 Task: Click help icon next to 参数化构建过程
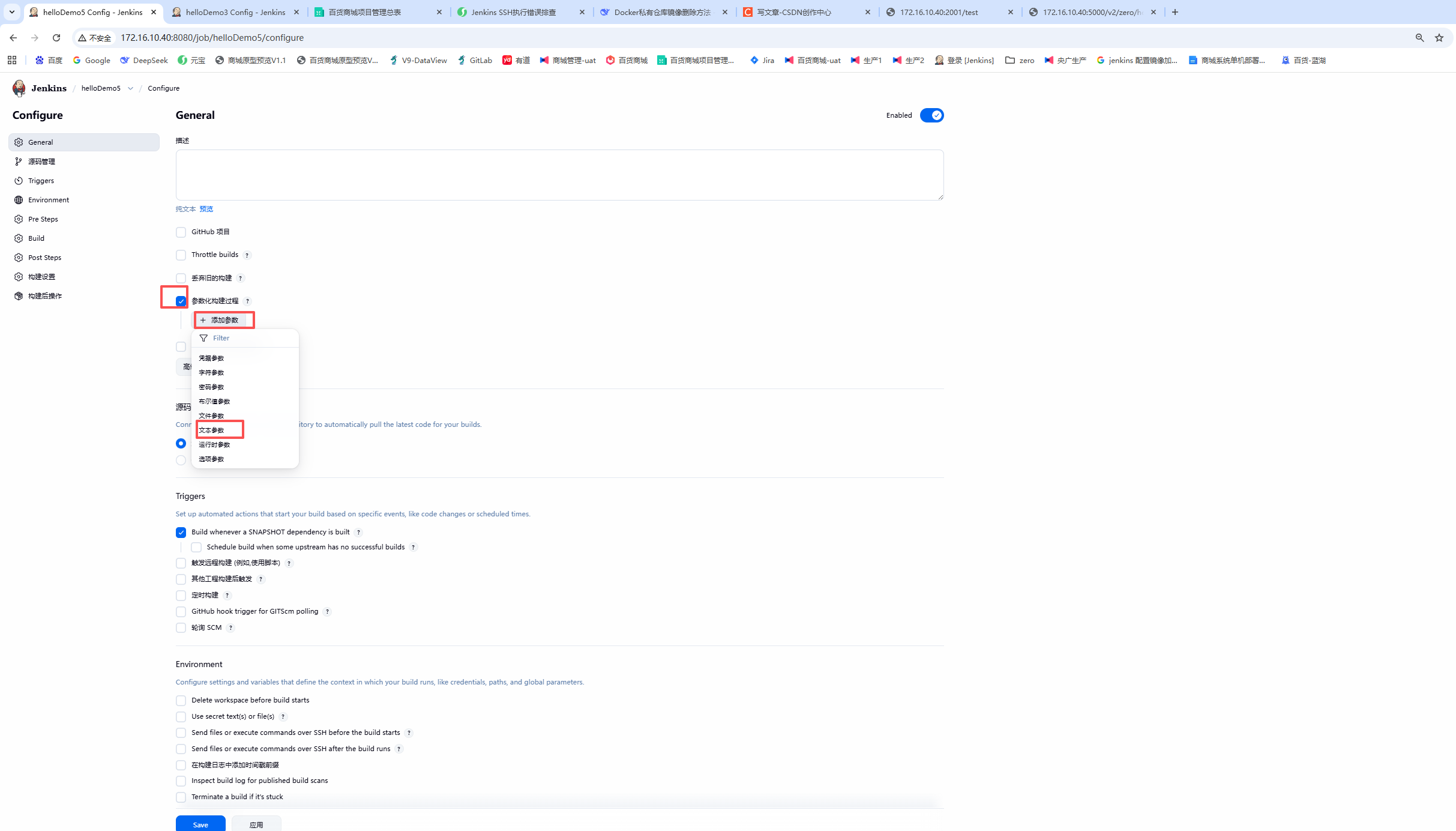tap(247, 301)
